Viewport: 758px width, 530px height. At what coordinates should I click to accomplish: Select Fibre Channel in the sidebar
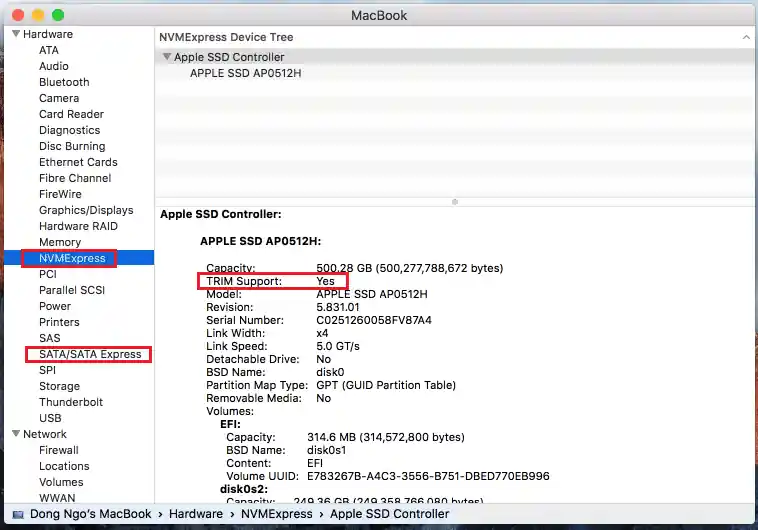point(75,178)
